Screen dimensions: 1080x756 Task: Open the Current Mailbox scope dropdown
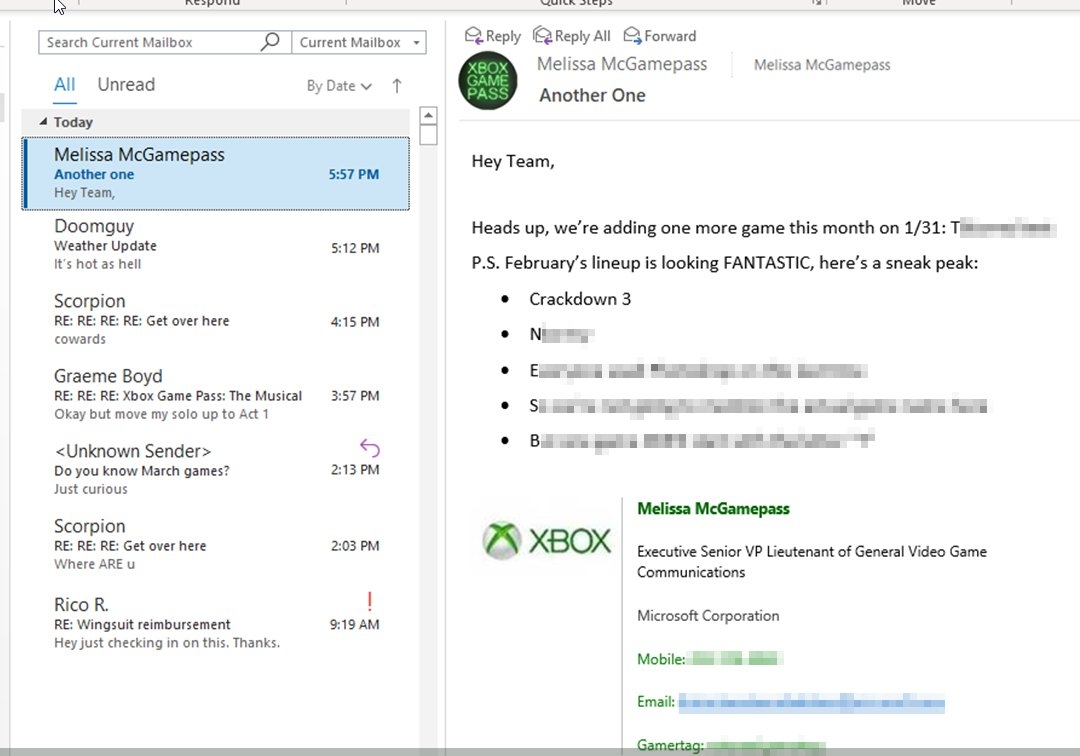(359, 42)
